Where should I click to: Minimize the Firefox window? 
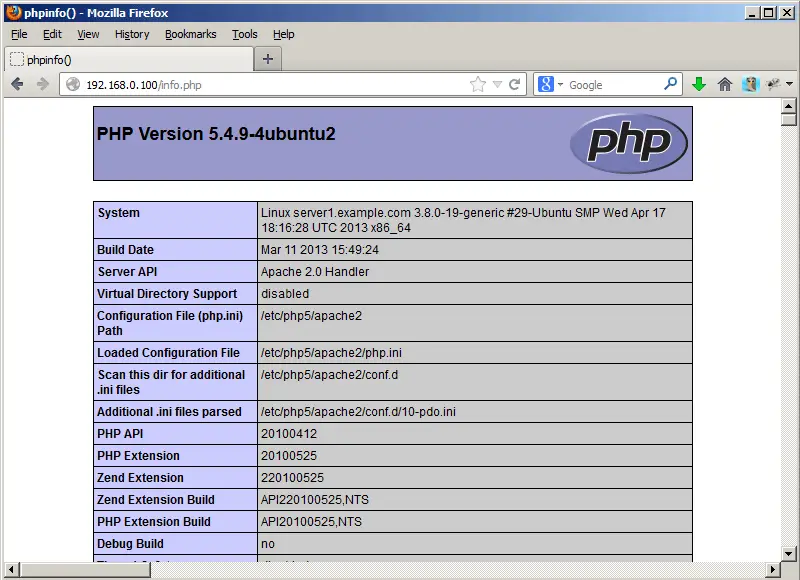click(x=751, y=13)
